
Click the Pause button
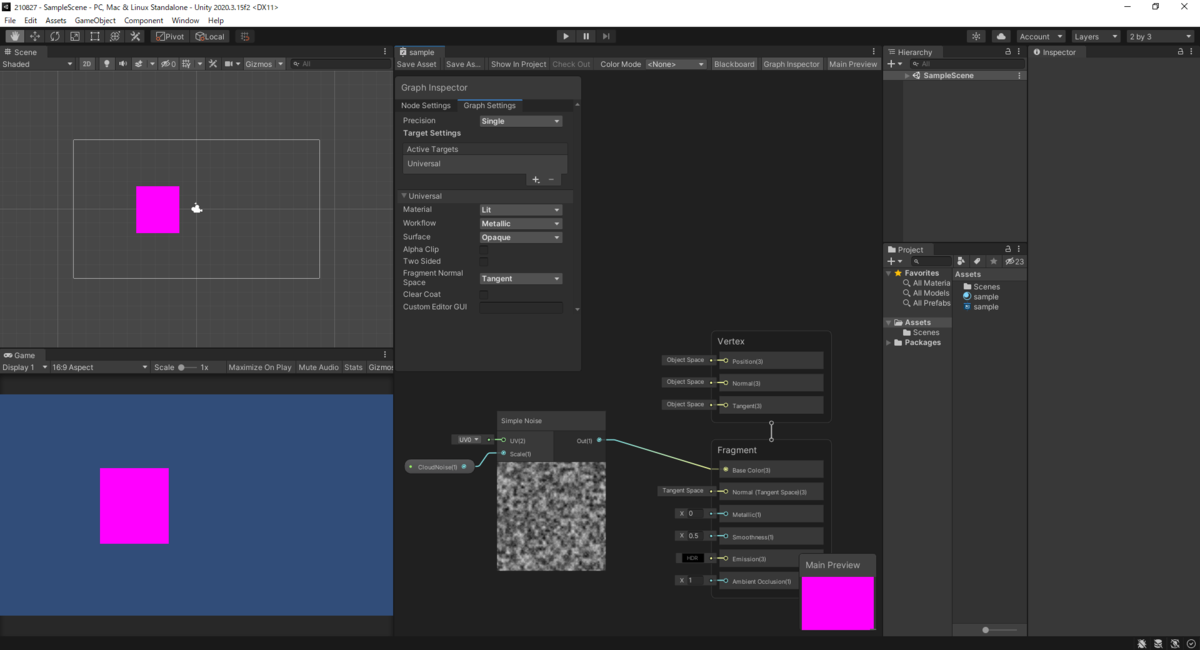(586, 36)
